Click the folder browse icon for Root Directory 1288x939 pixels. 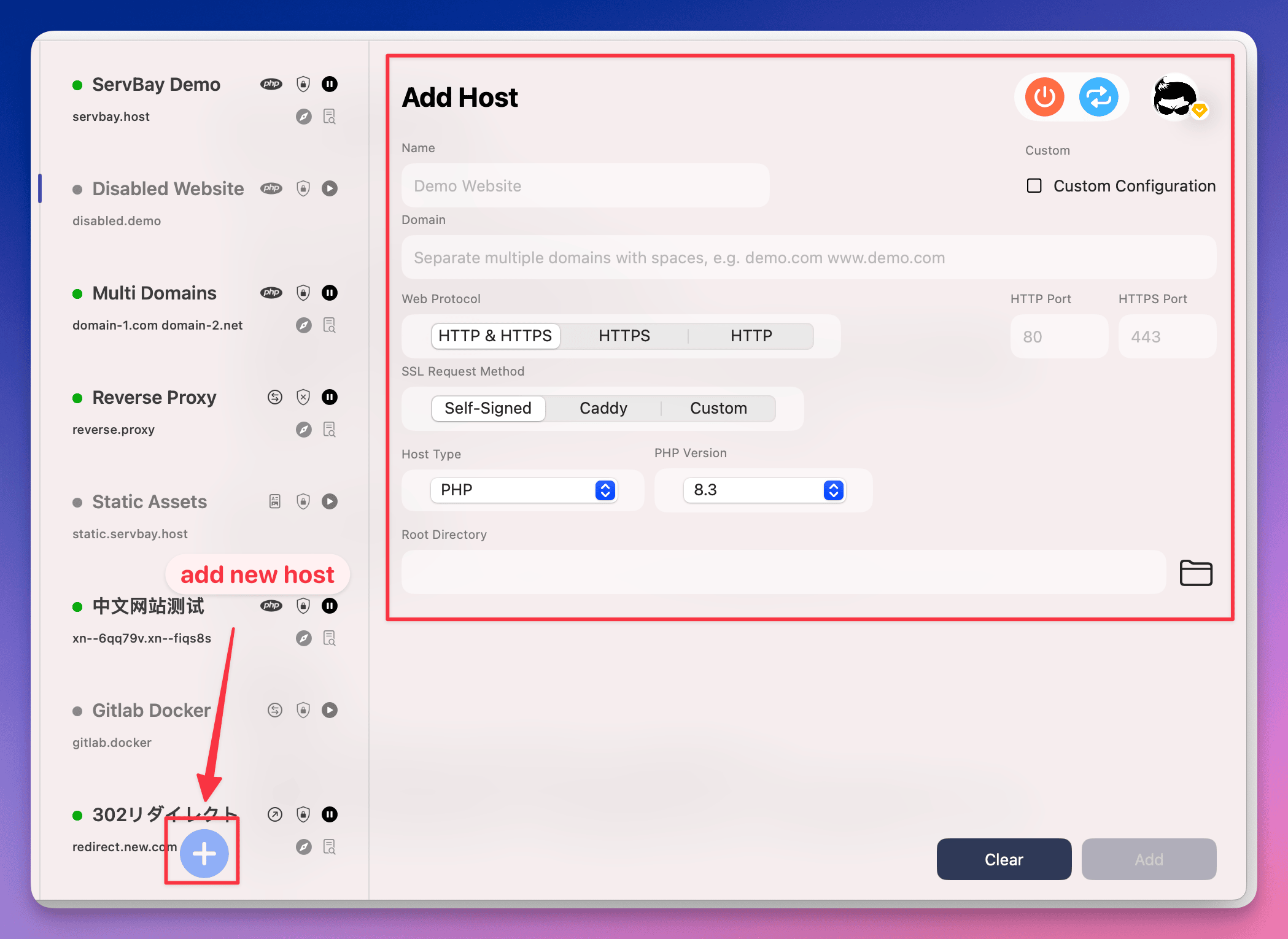(x=1197, y=572)
